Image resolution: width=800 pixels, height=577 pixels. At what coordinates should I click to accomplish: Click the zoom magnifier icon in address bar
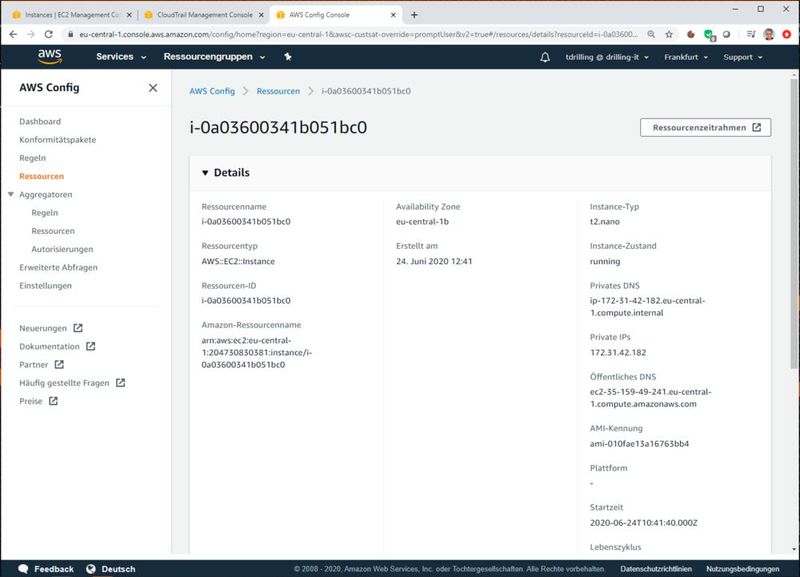coord(651,34)
